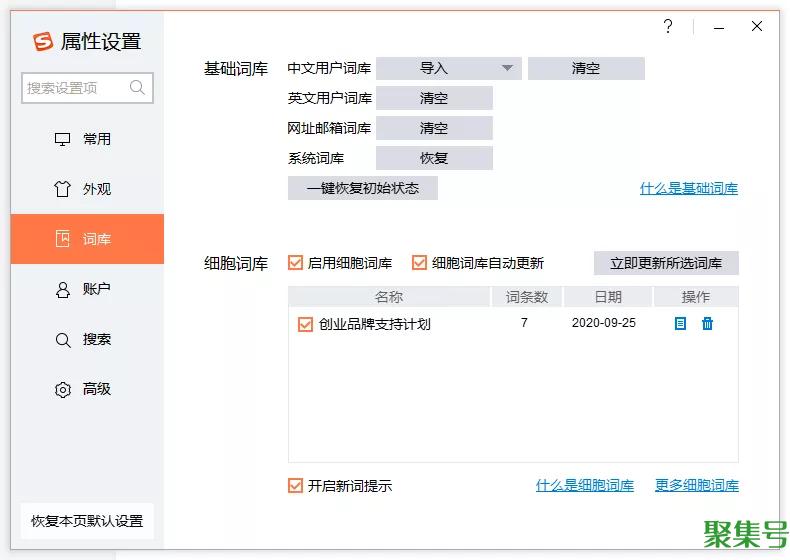Click the Sogou logo icon
The image size is (790, 560).
point(42,41)
